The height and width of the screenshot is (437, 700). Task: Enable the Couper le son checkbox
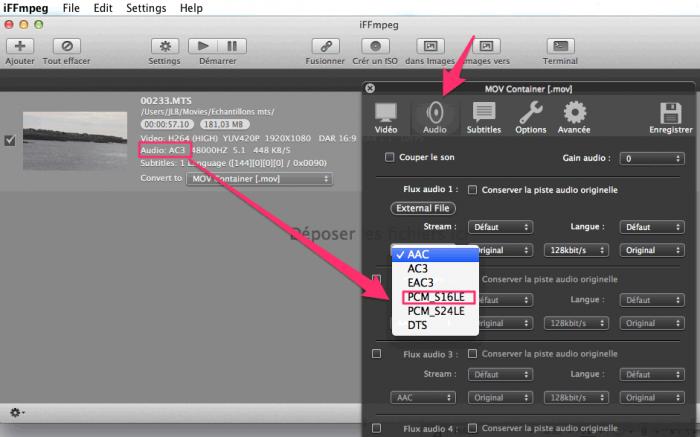(x=390, y=157)
